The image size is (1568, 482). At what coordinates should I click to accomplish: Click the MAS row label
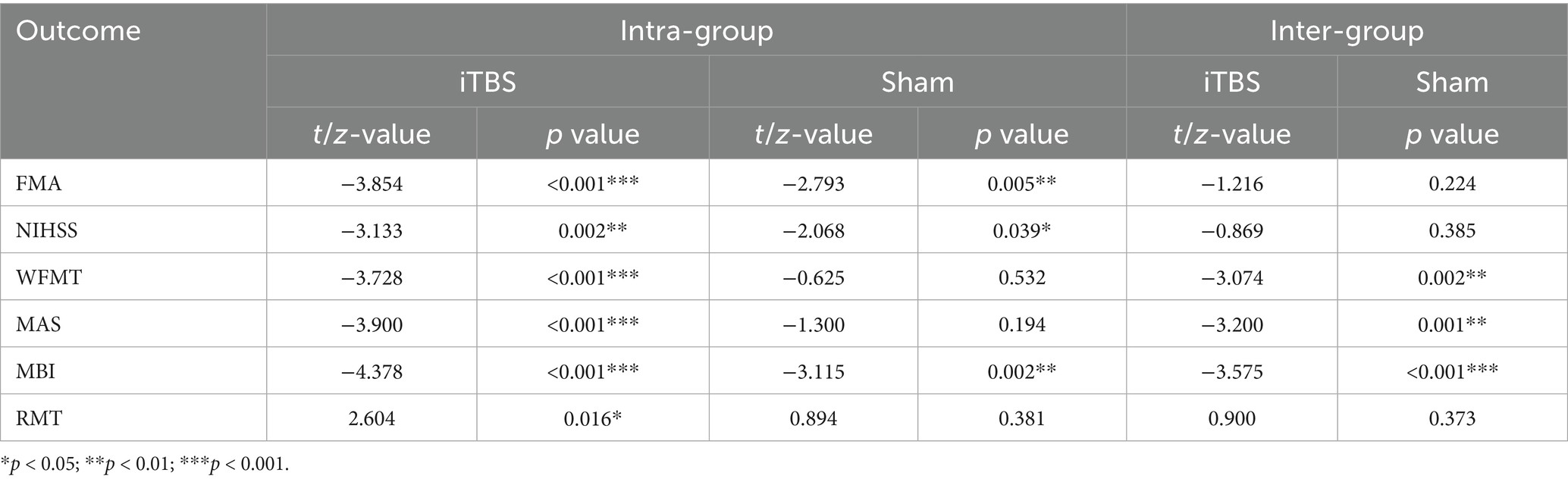(39, 324)
